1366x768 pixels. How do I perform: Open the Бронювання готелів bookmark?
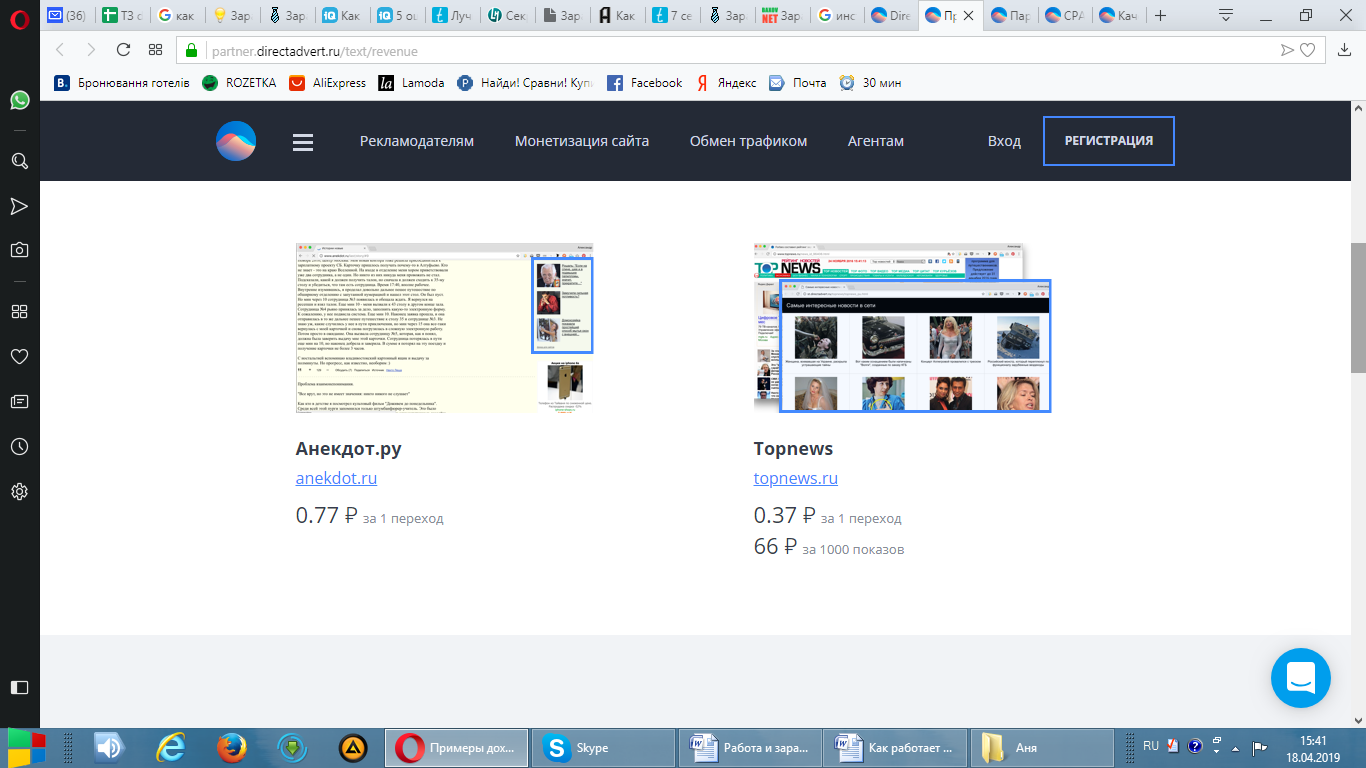click(122, 83)
